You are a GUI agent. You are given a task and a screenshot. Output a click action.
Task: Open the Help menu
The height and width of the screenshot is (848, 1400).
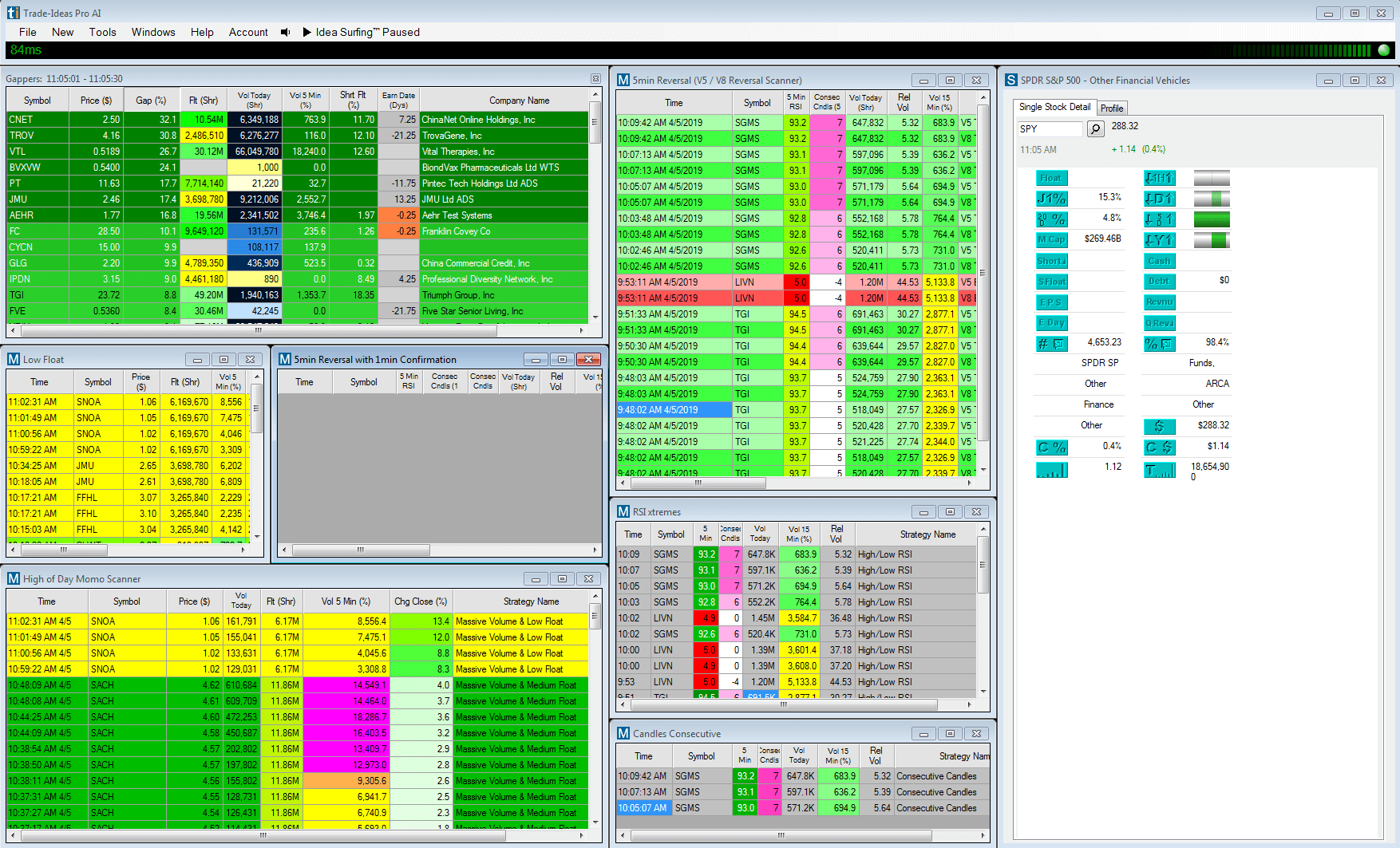tap(202, 32)
